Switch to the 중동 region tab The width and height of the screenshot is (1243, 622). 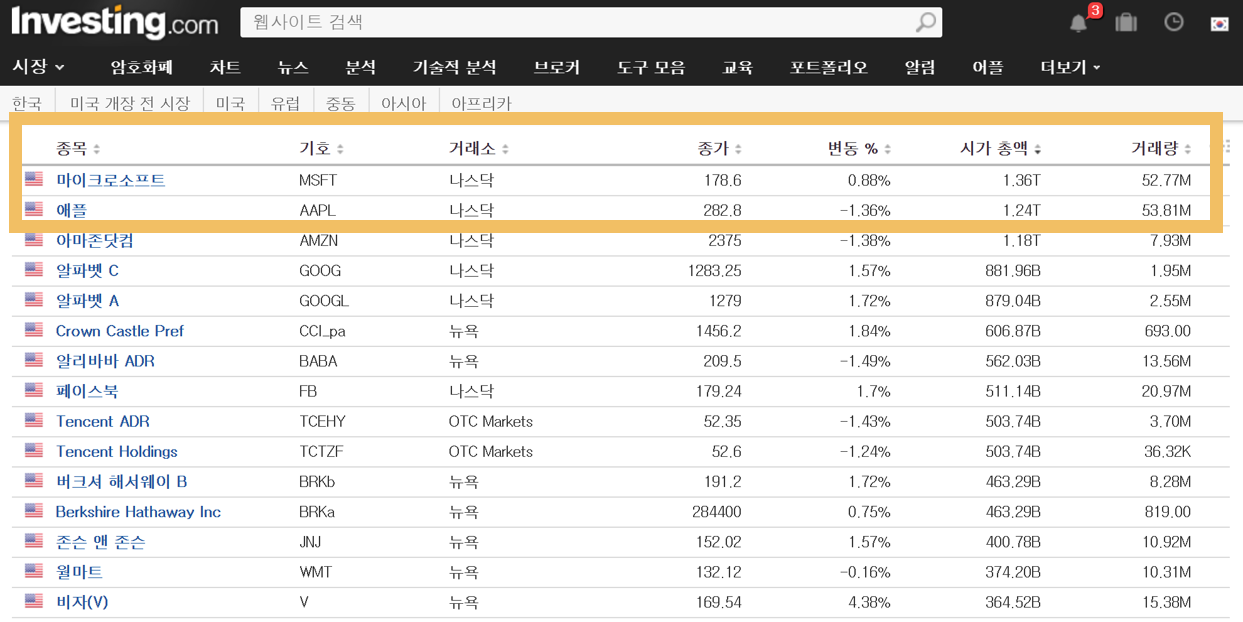(x=341, y=103)
